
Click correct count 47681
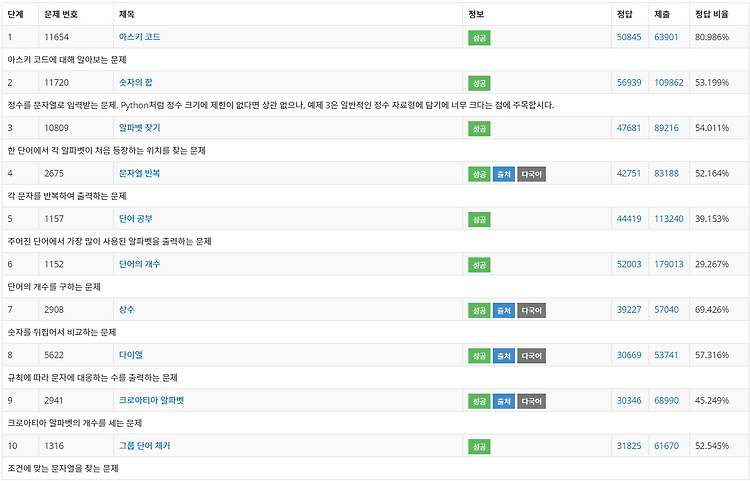[x=629, y=128]
